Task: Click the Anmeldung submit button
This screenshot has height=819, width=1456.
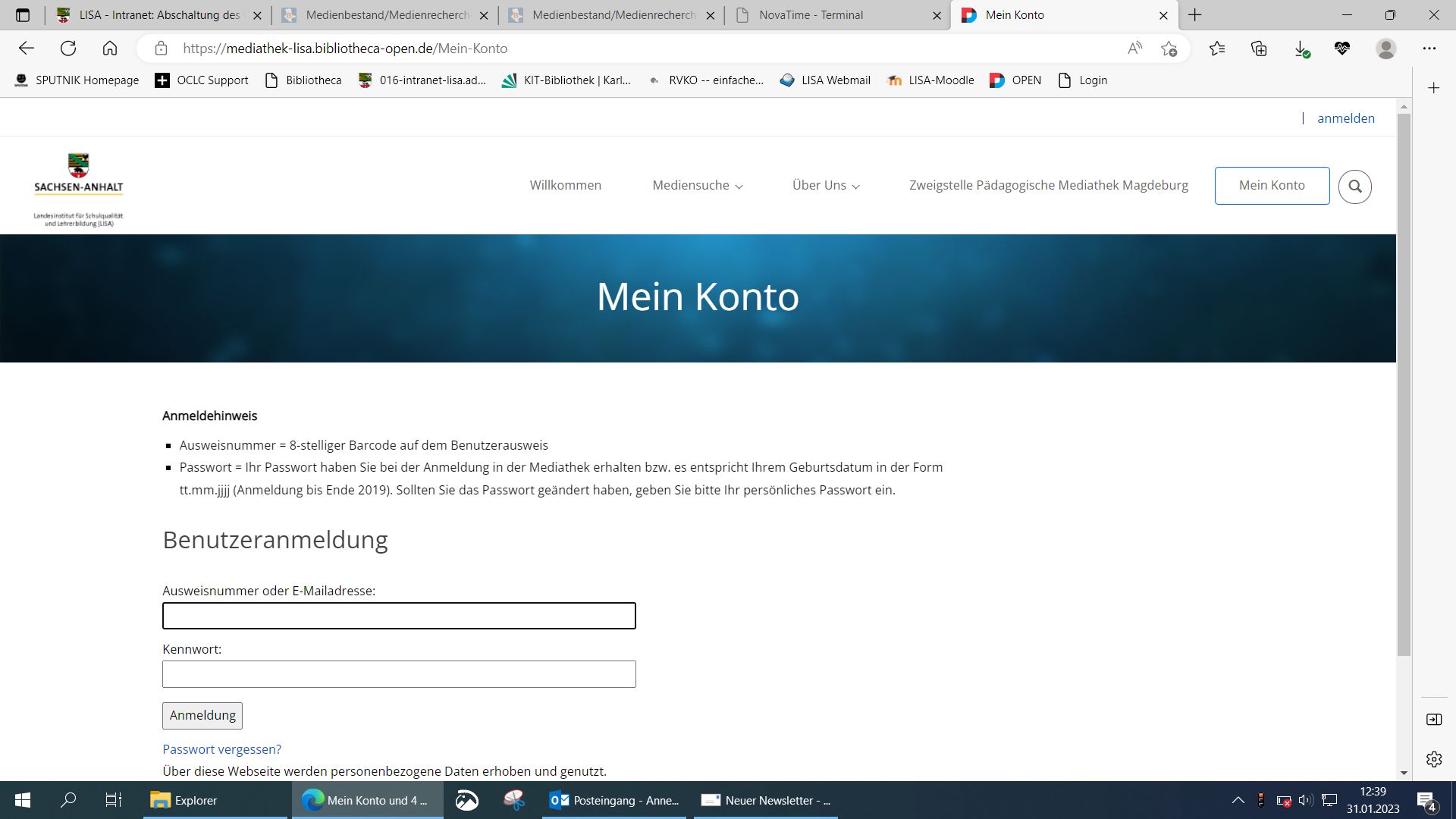Action: (202, 716)
